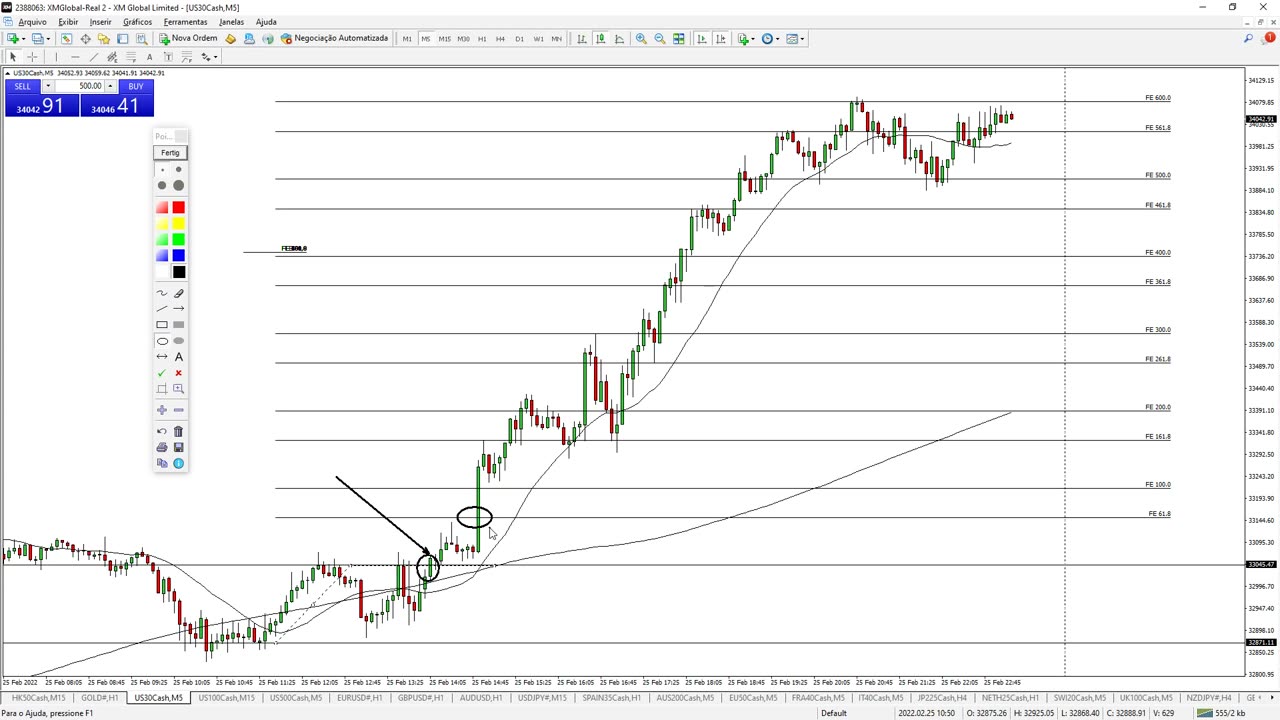Pick solid green color swatch
The height and width of the screenshot is (720, 1280).
pyautogui.click(x=178, y=239)
